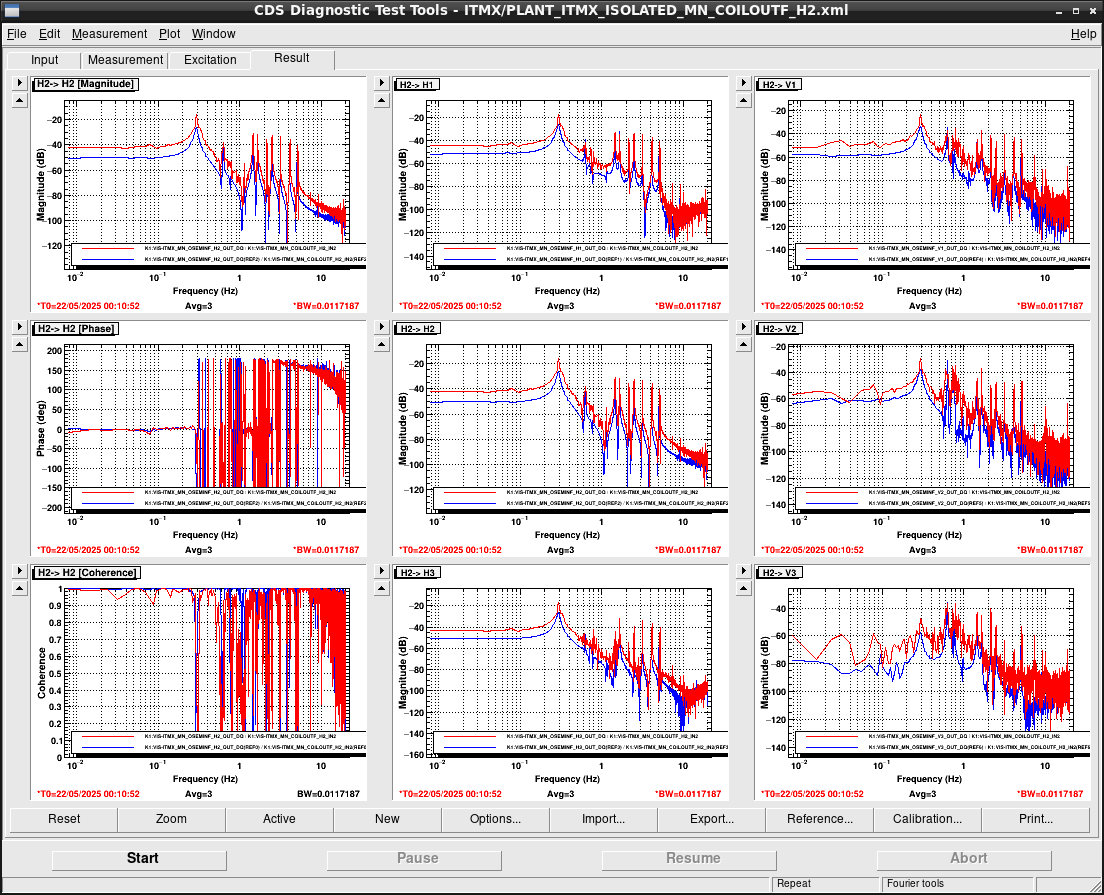Click up-arrow icon beside H2-> H2 [Magnitude] plot

(x=20, y=101)
